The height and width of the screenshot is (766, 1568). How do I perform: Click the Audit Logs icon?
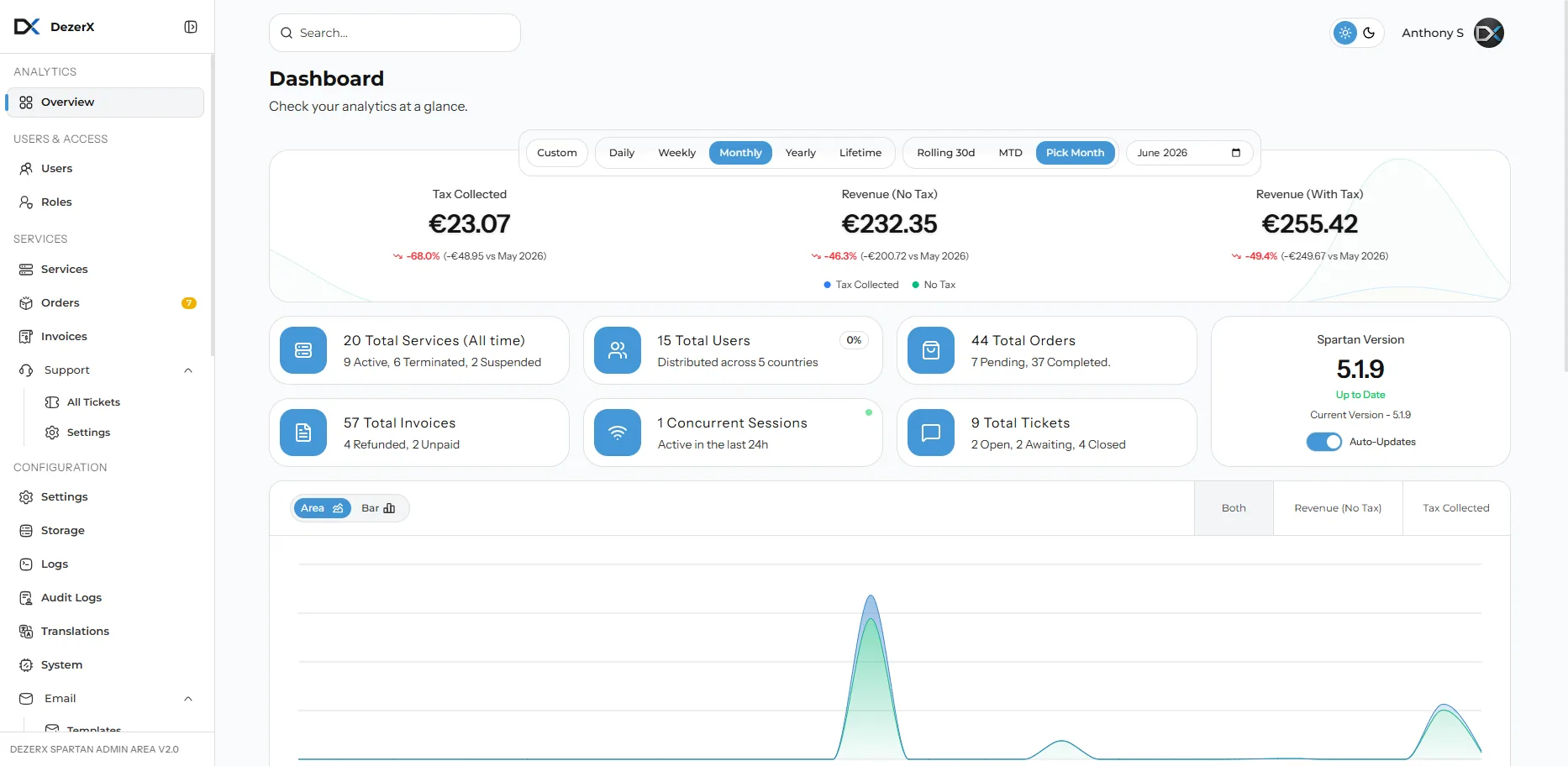(x=26, y=598)
